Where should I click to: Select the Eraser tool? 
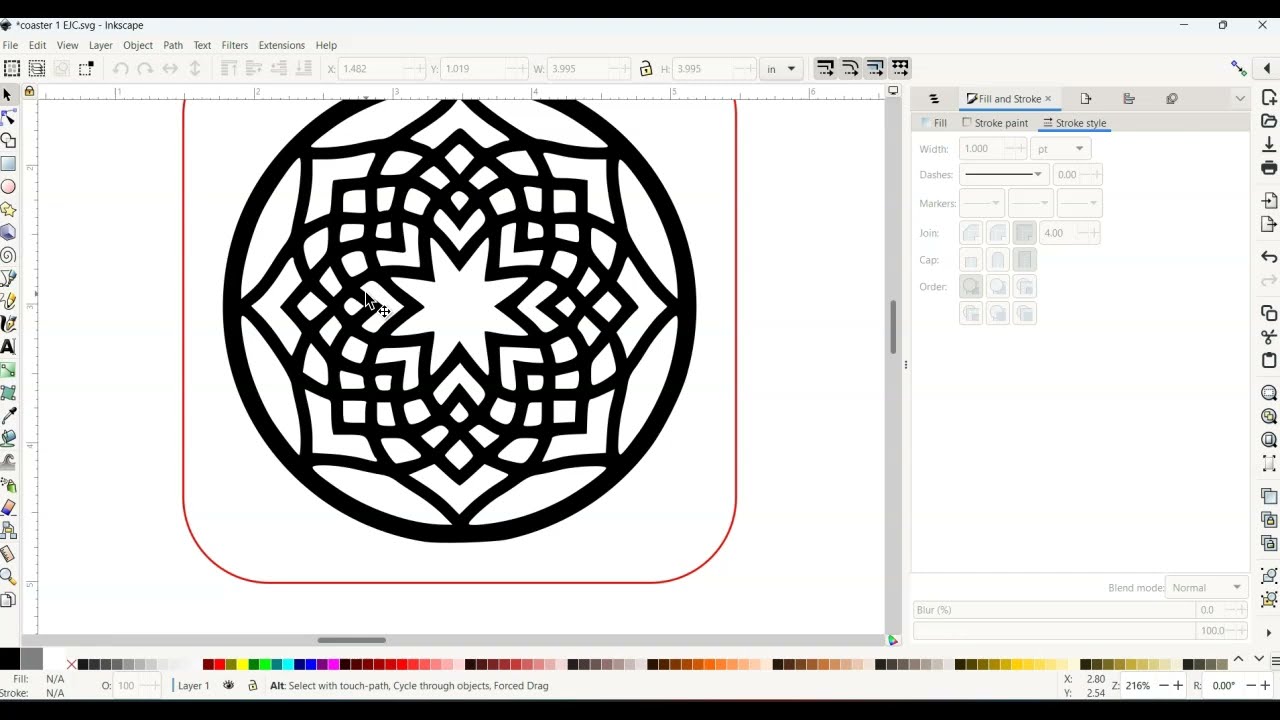[8, 507]
